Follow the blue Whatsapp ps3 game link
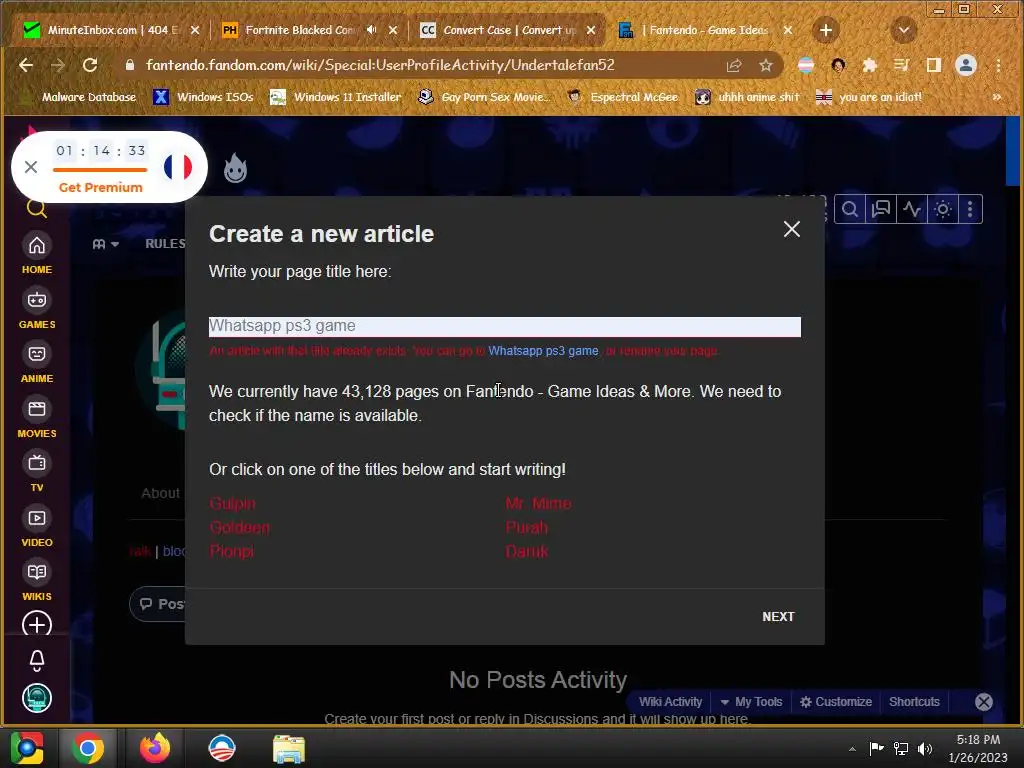The height and width of the screenshot is (768, 1024). click(x=543, y=351)
